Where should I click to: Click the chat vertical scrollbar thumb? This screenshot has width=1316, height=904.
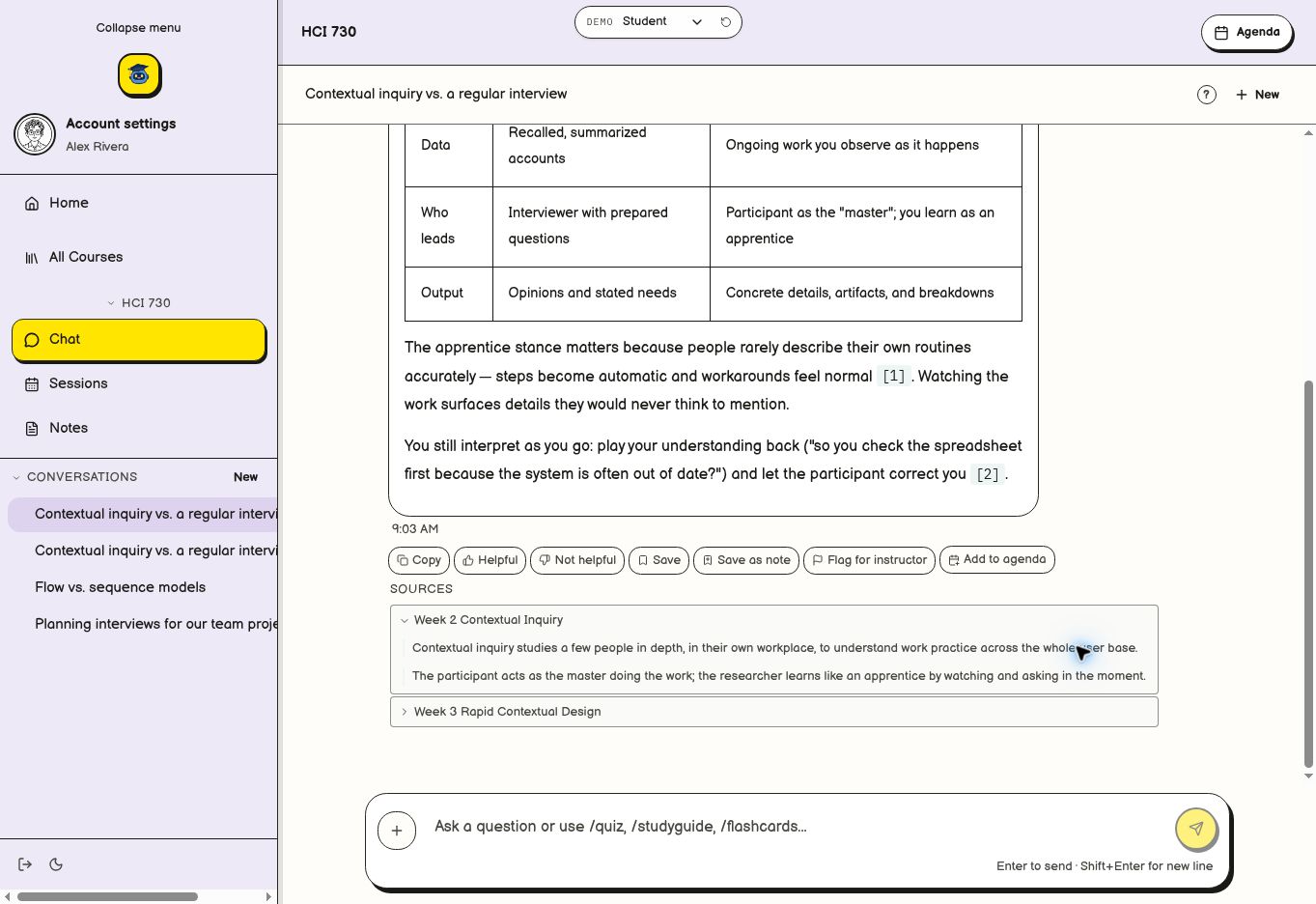1309,574
